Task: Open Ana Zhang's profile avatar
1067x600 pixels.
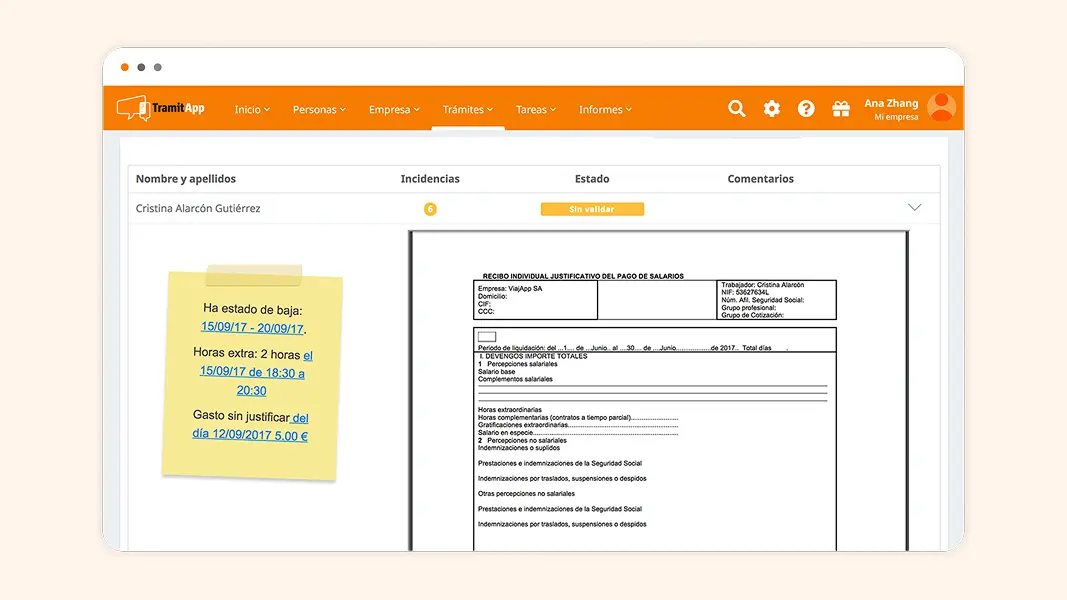Action: (x=941, y=107)
